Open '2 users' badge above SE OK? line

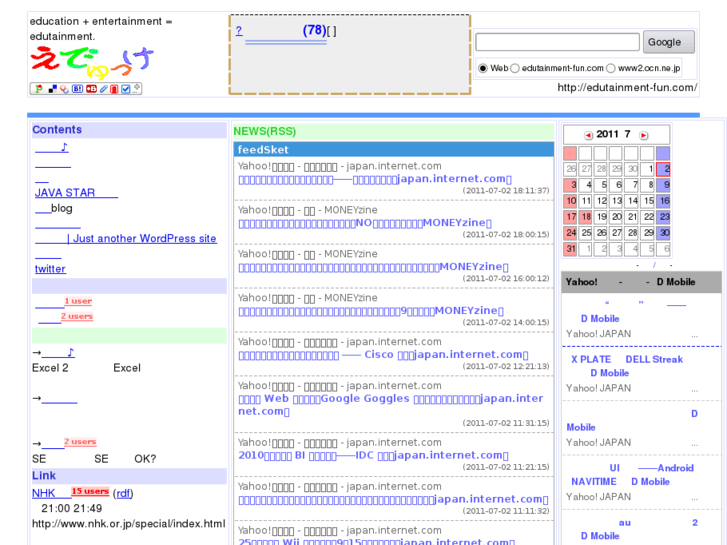coord(80,442)
